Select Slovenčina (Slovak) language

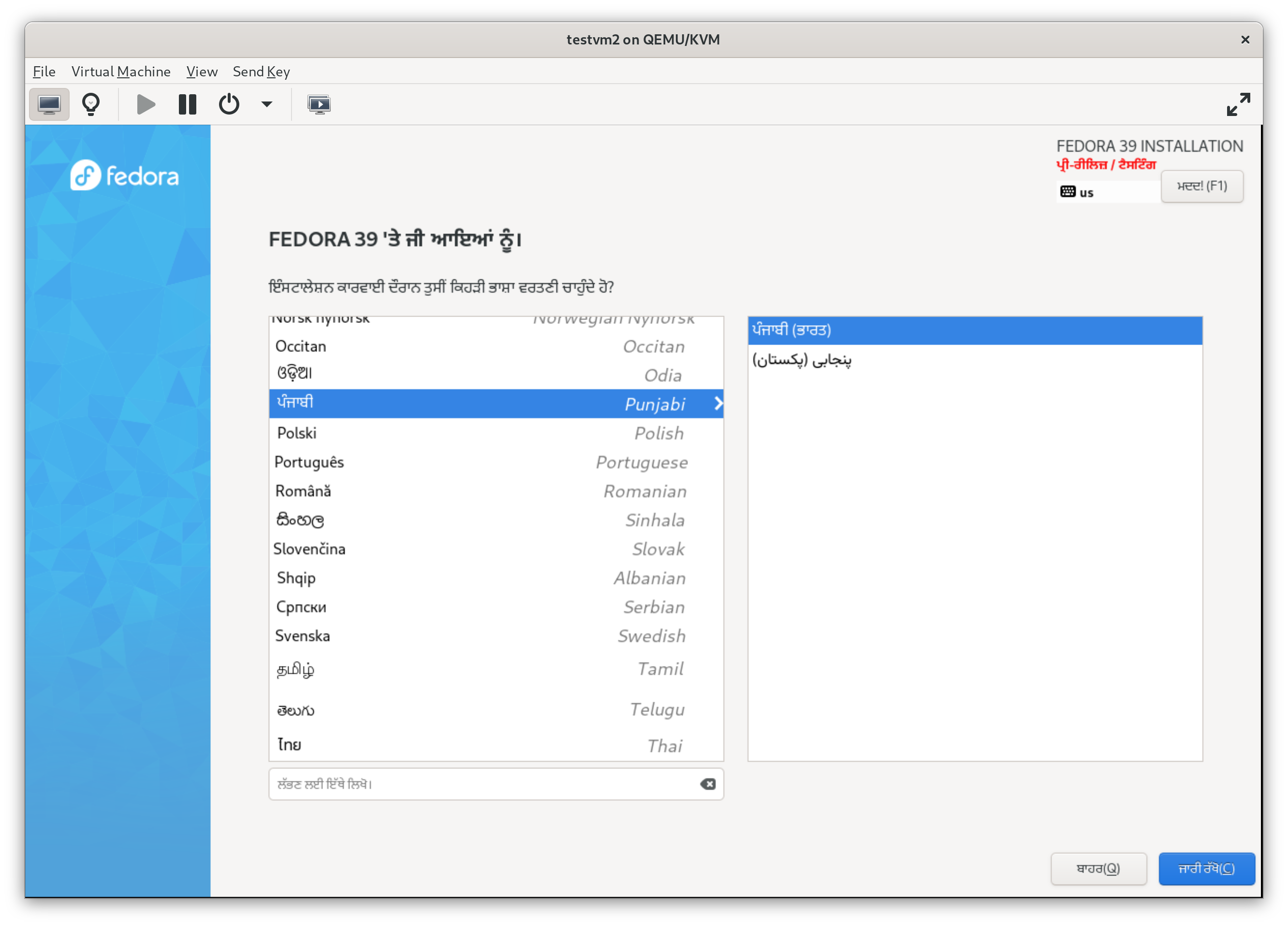coord(497,549)
